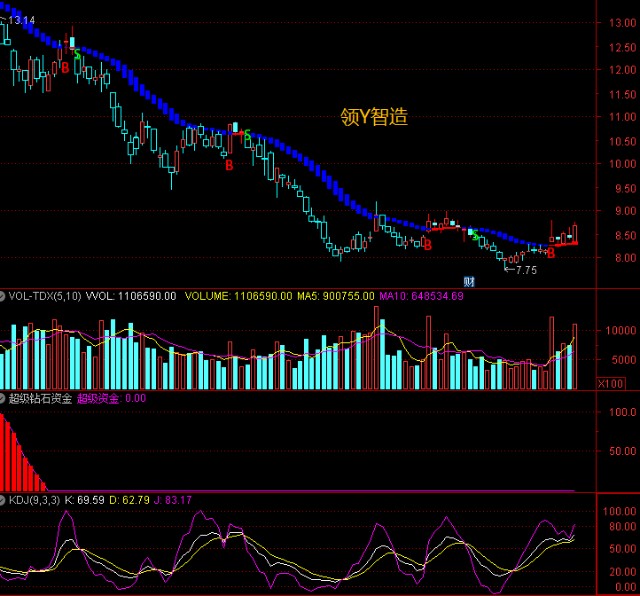The image size is (640, 596).
Task: Click the 领Y智造 stock name label
Action: click(374, 117)
